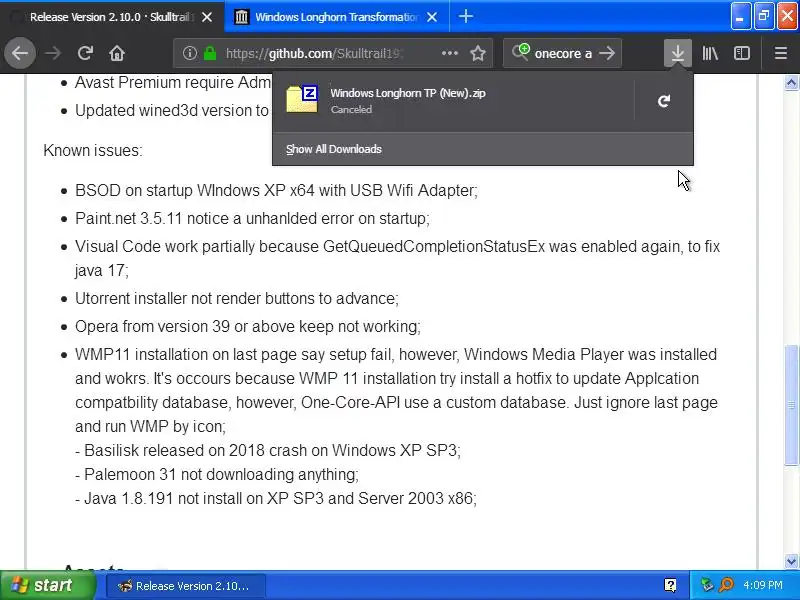Switch to Release Version 2.10.0 tab
The width and height of the screenshot is (800, 600).
pos(112,17)
